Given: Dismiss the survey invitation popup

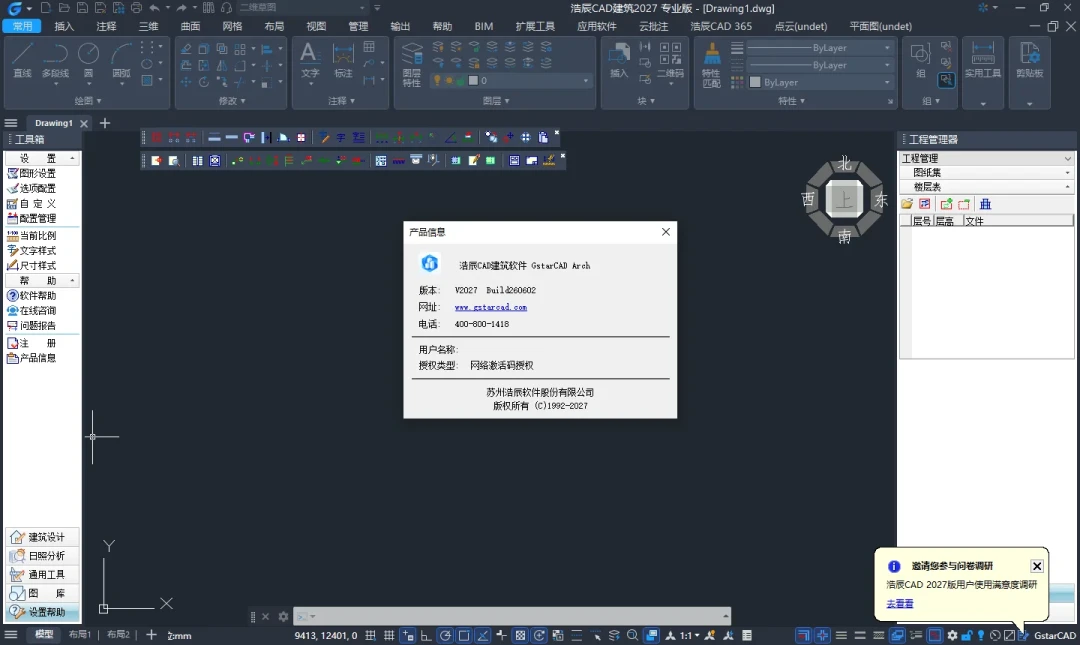Looking at the screenshot, I should tap(1037, 566).
